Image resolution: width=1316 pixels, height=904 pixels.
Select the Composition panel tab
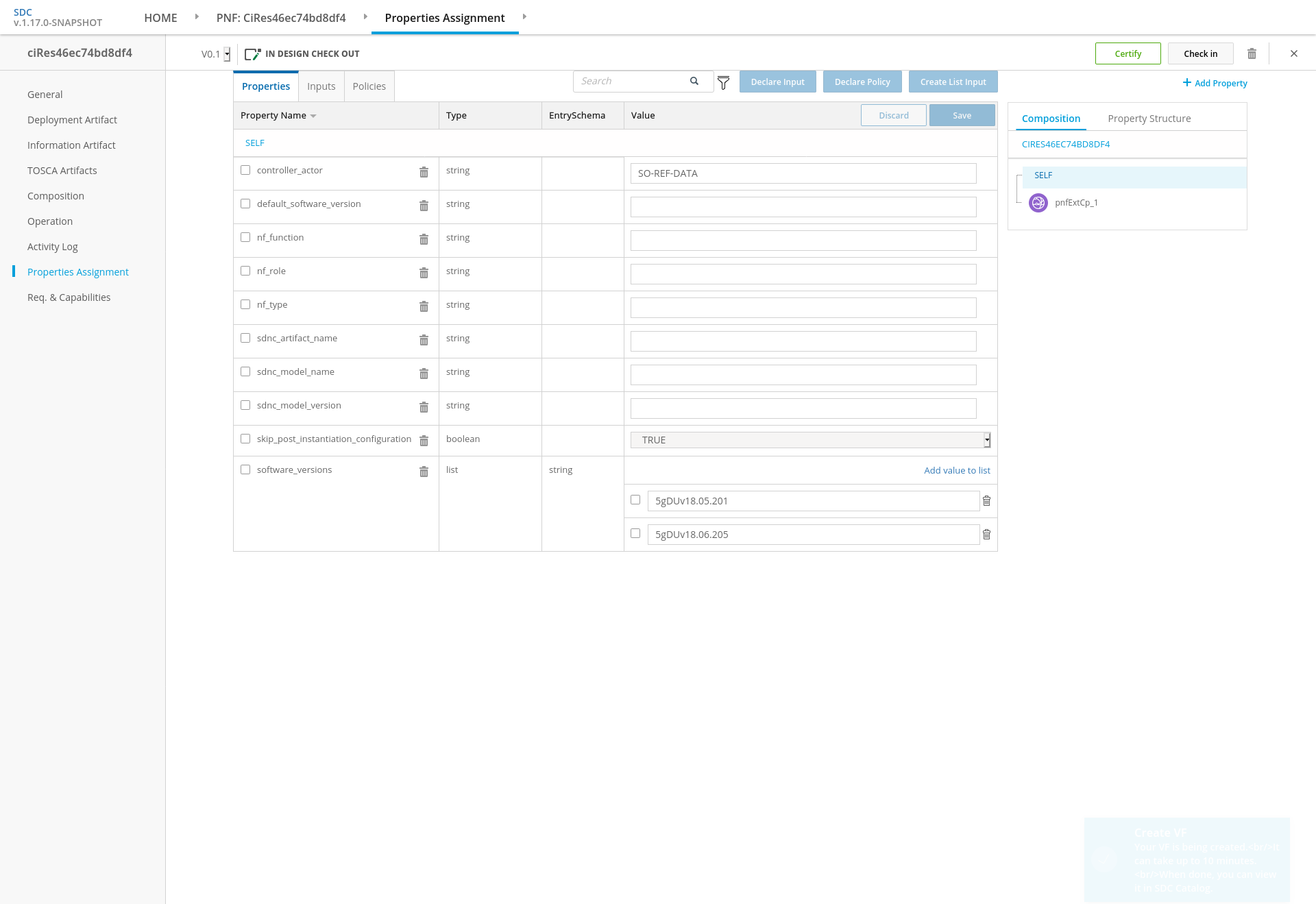pos(1051,119)
